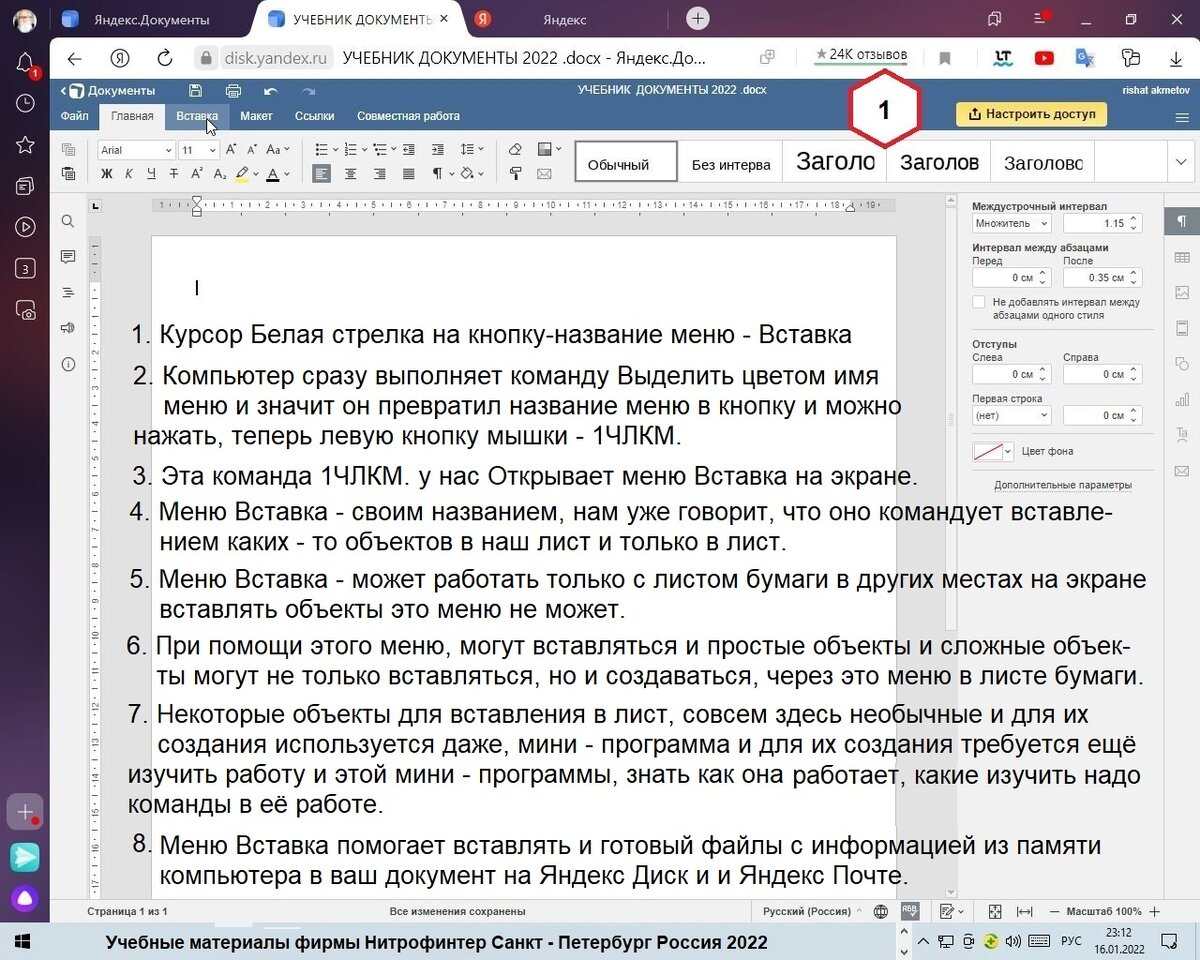The width and height of the screenshot is (1200, 960).
Task: Align paragraph text to the right
Action: point(380,174)
